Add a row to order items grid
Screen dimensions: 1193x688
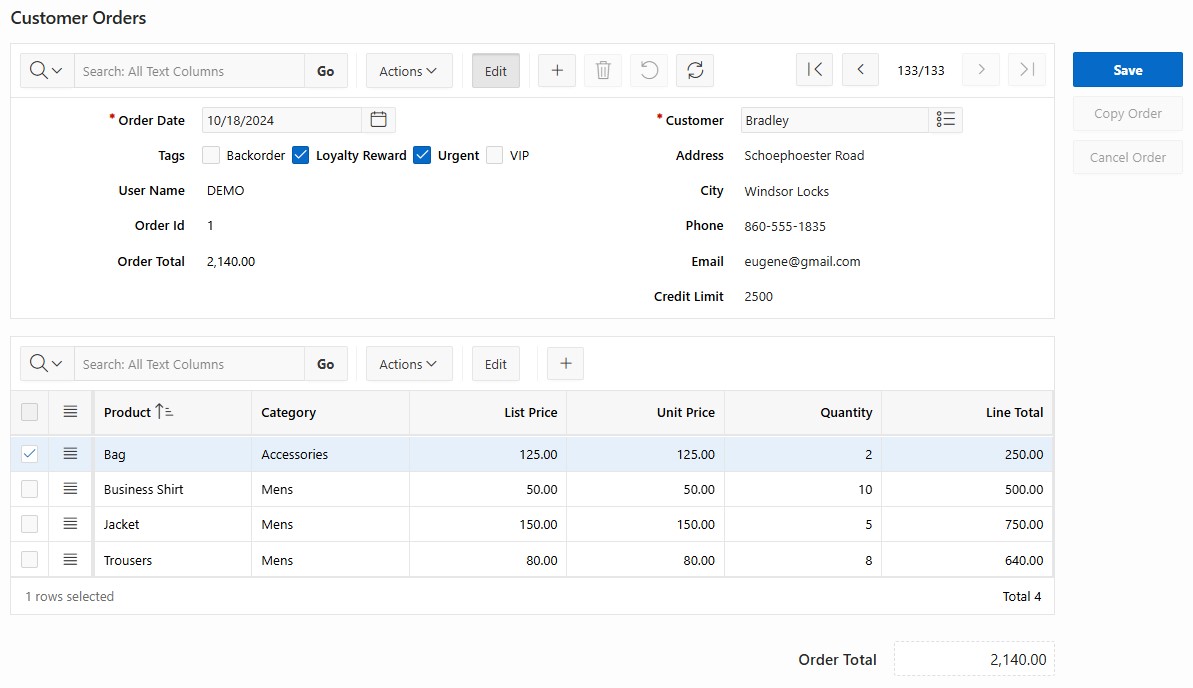565,364
